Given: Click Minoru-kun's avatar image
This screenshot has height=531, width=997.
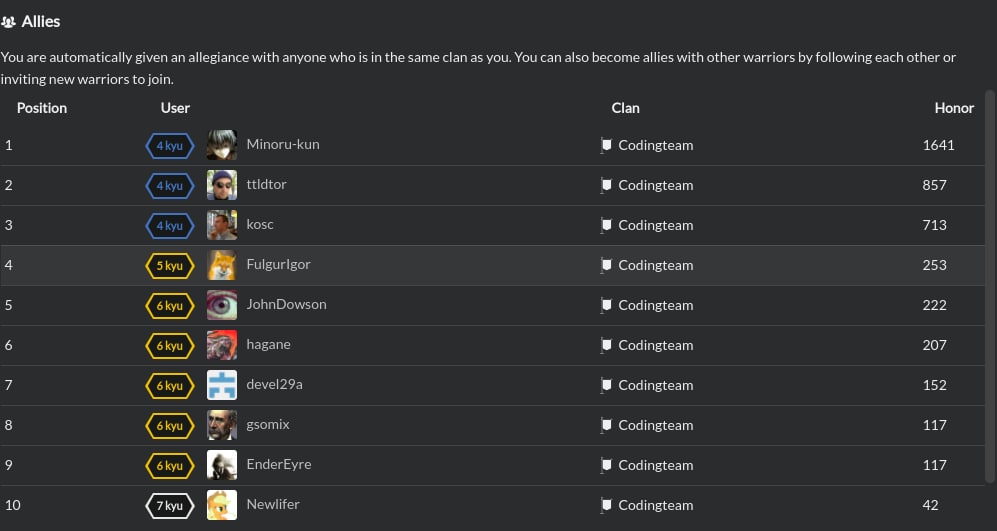Looking at the screenshot, I should pyautogui.click(x=222, y=145).
